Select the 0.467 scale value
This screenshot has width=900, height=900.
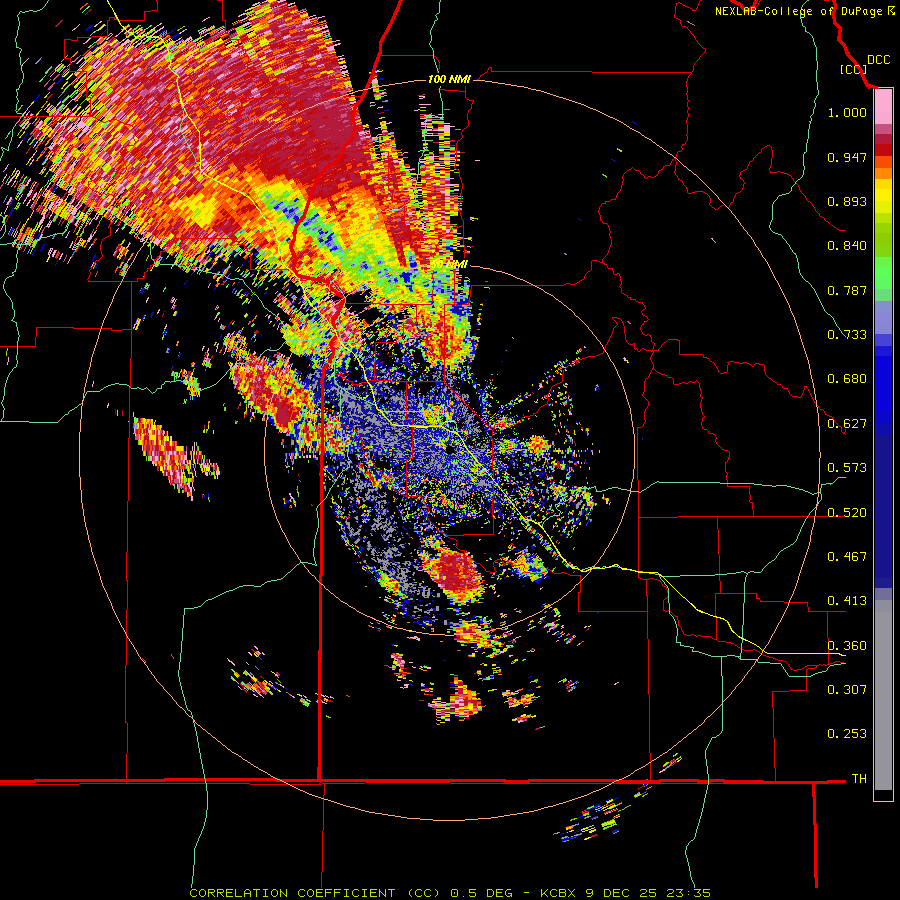[847, 557]
